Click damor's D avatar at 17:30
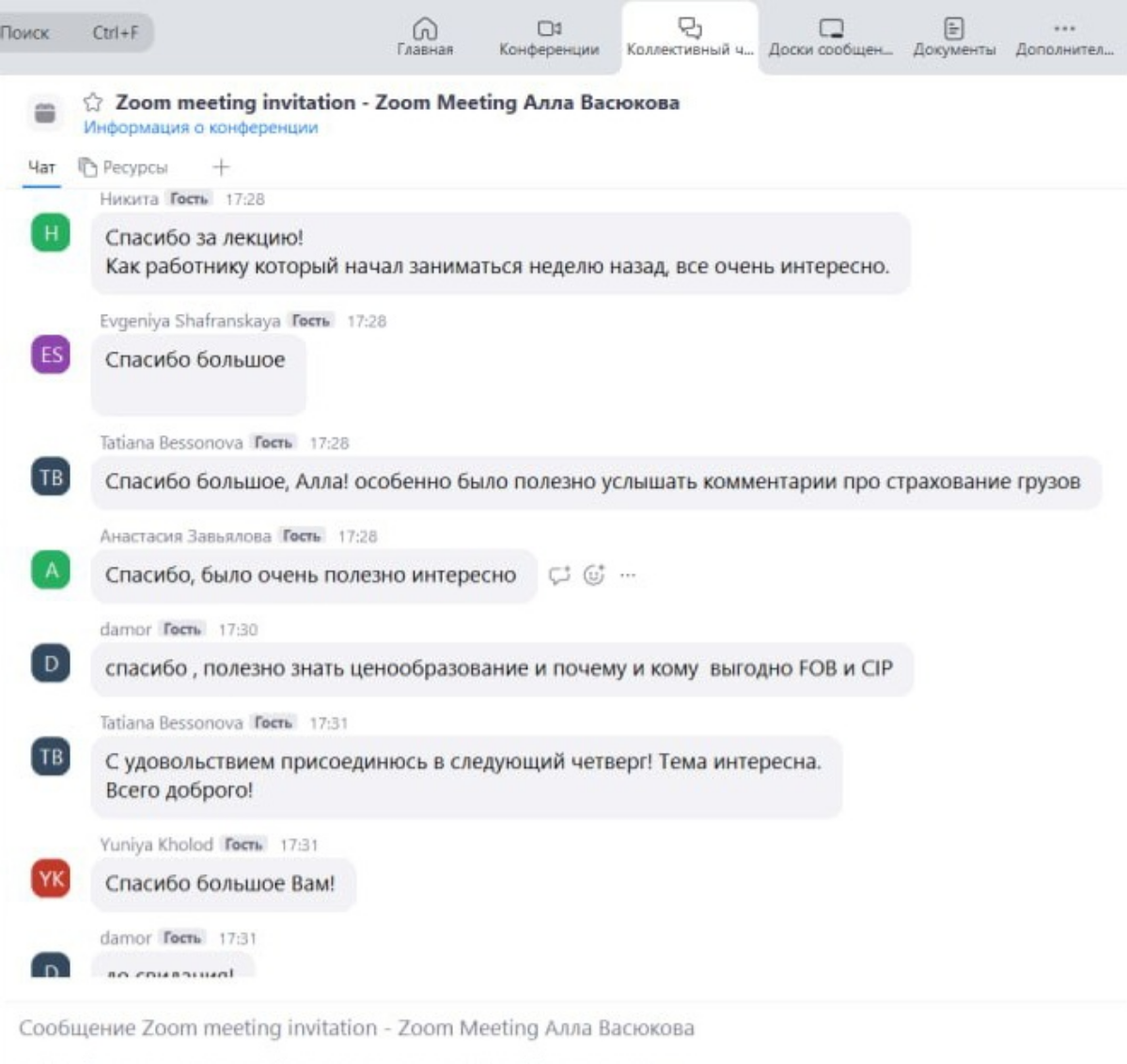1127x1064 pixels. [51, 663]
